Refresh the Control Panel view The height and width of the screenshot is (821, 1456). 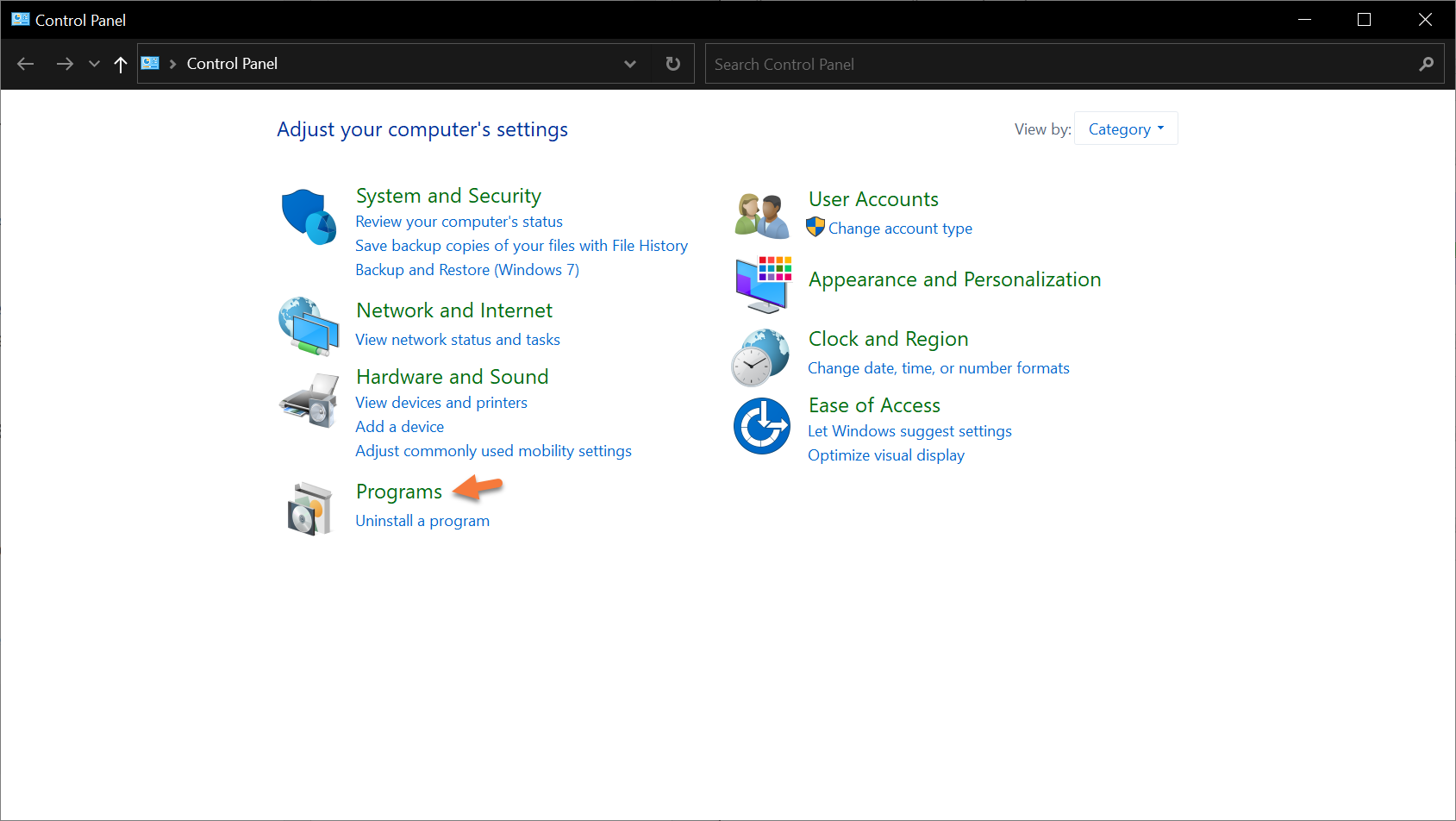click(672, 64)
